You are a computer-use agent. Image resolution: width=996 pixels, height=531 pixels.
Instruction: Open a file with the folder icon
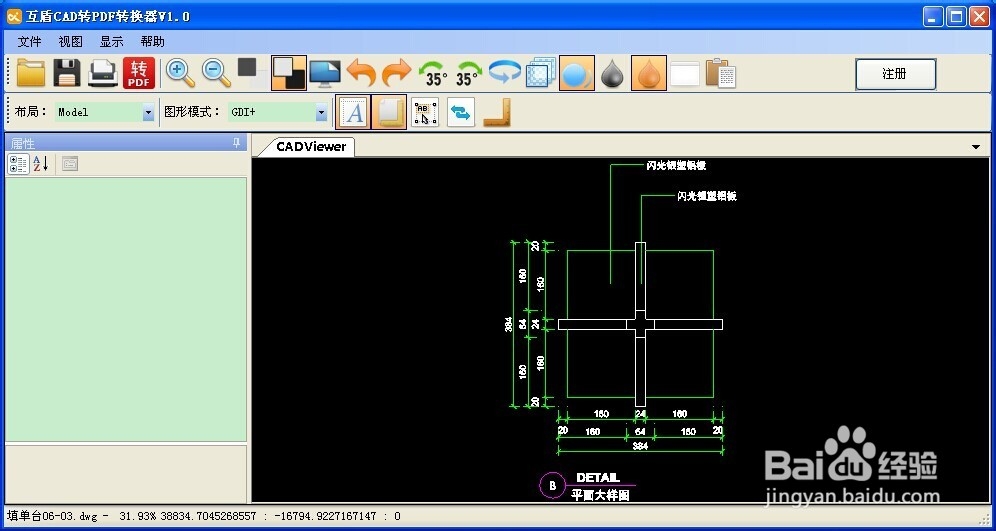click(30, 73)
